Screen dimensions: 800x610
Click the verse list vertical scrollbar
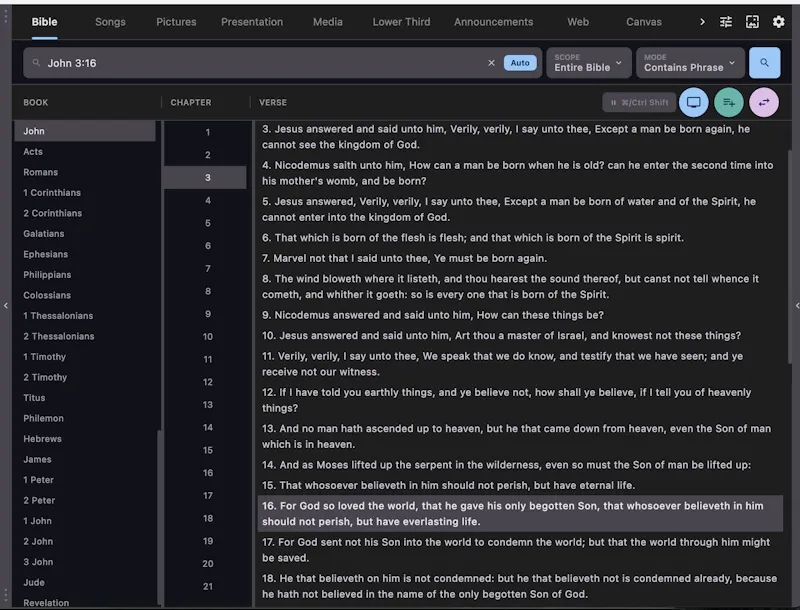[x=789, y=257]
